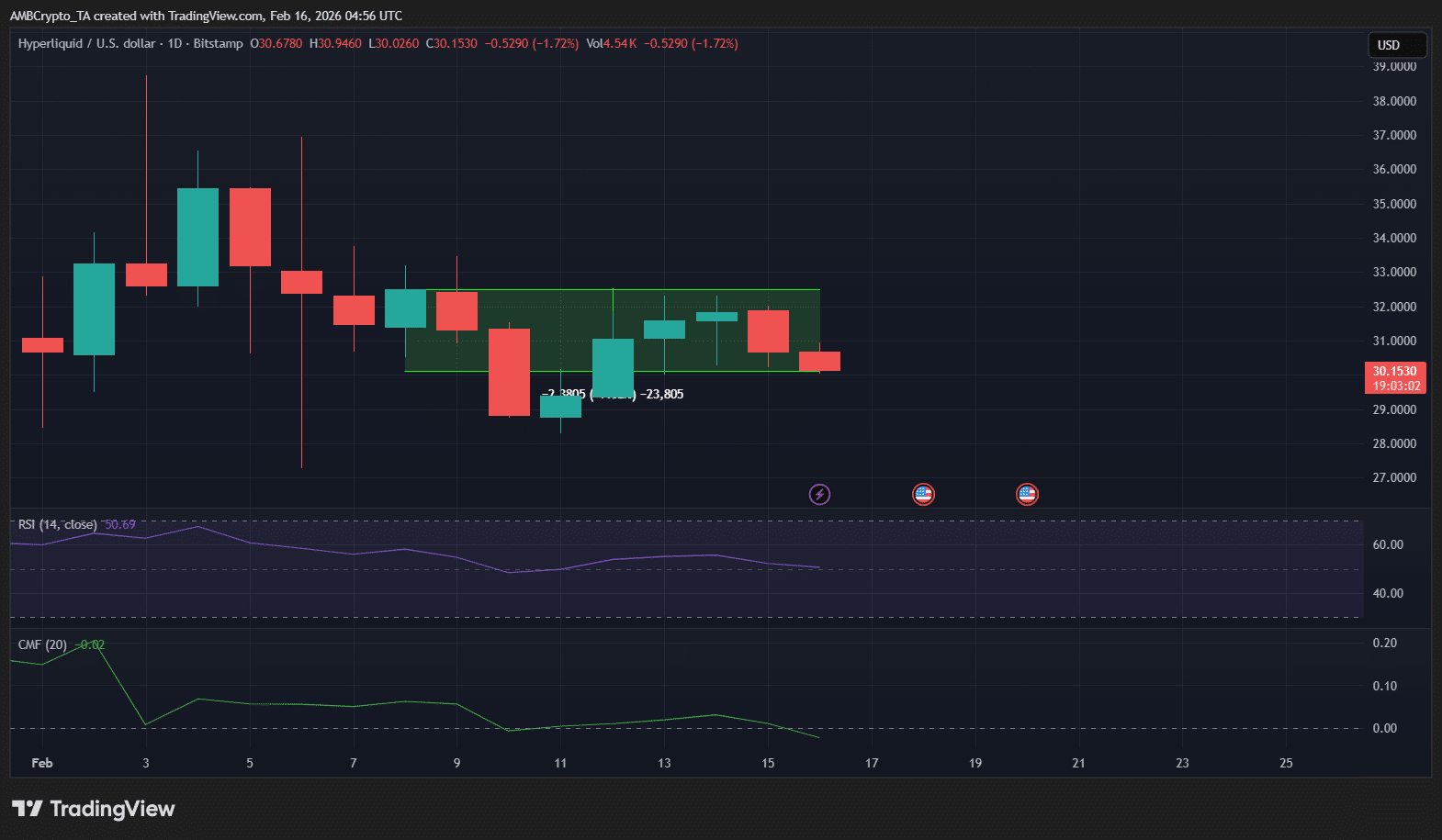Click the TradingView logo icon

[28, 809]
